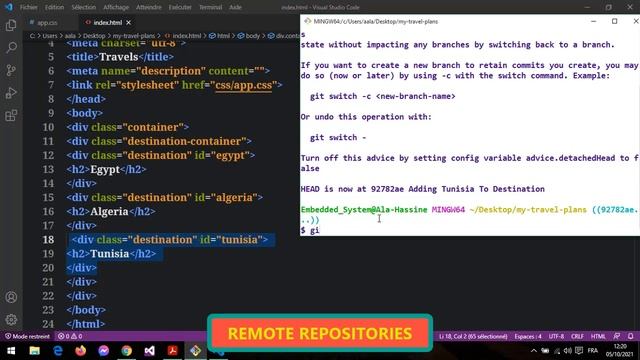640x360 pixels.
Task: Open the Search view in activity bar
Action: point(11,47)
